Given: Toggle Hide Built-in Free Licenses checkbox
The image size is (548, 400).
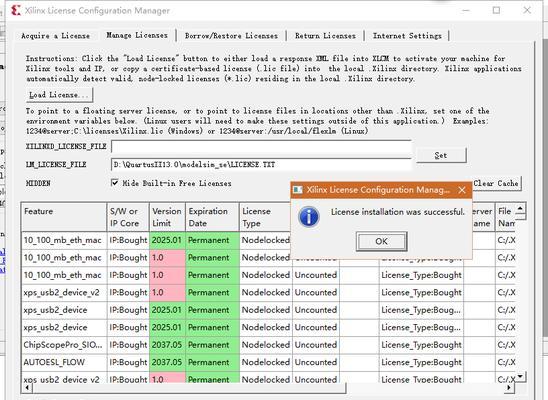Looking at the screenshot, I should tap(114, 183).
